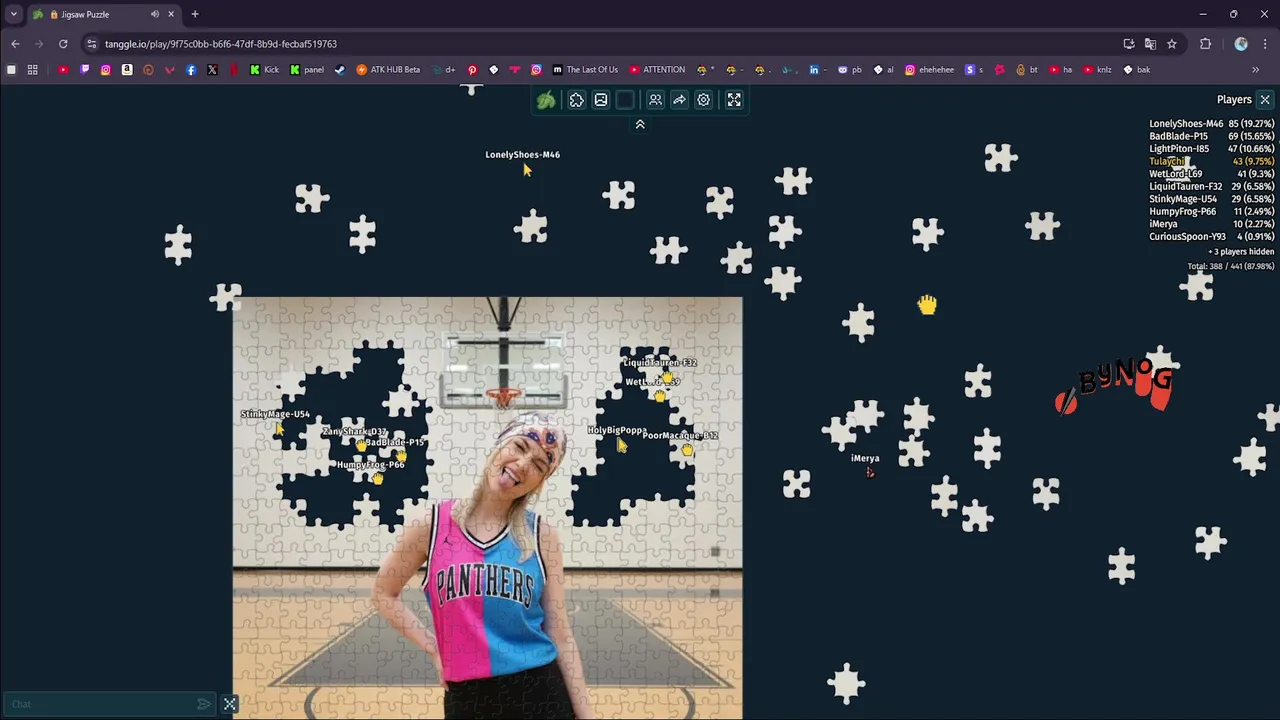Close the Players panel
Image resolution: width=1280 pixels, height=720 pixels.
(x=1265, y=100)
